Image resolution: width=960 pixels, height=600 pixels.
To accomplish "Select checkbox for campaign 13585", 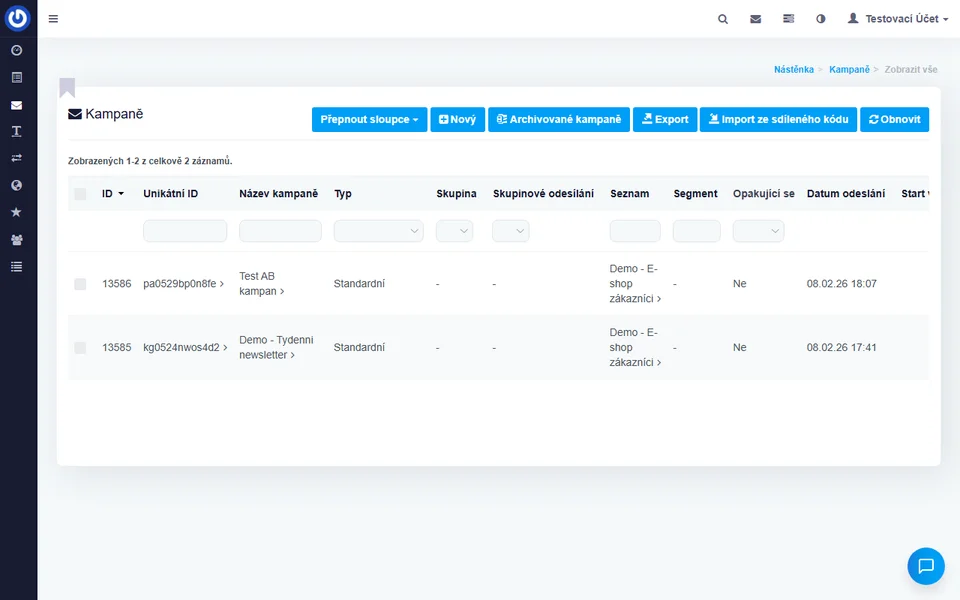I will [80, 348].
